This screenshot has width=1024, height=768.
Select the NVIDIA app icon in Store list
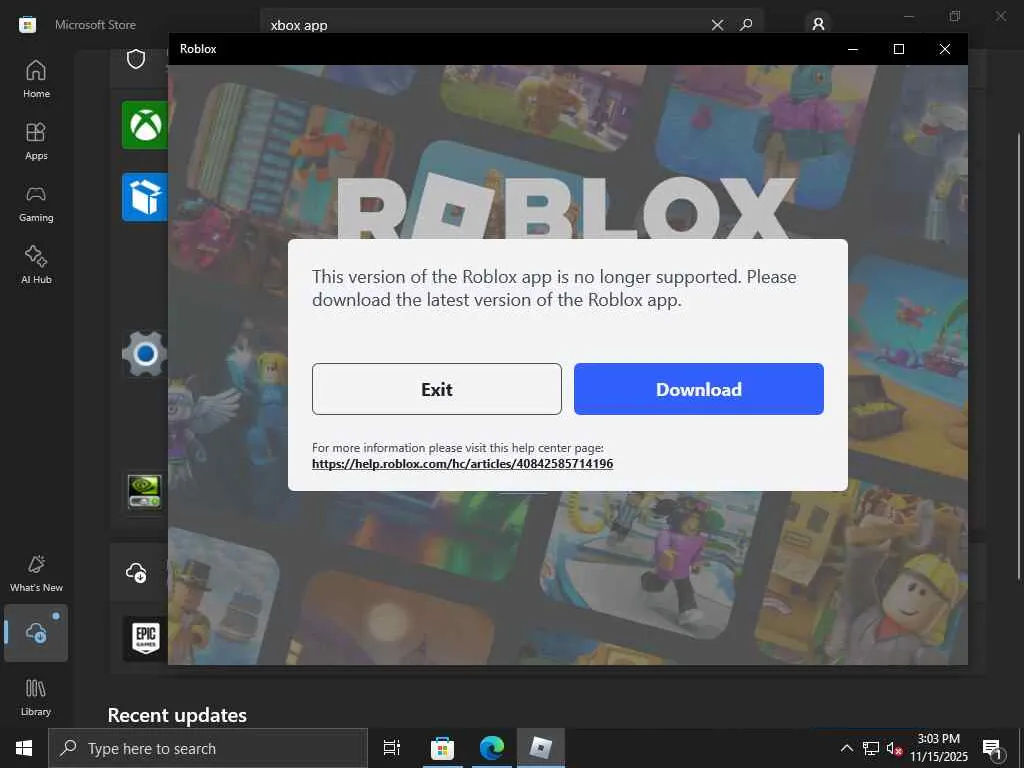tap(144, 492)
